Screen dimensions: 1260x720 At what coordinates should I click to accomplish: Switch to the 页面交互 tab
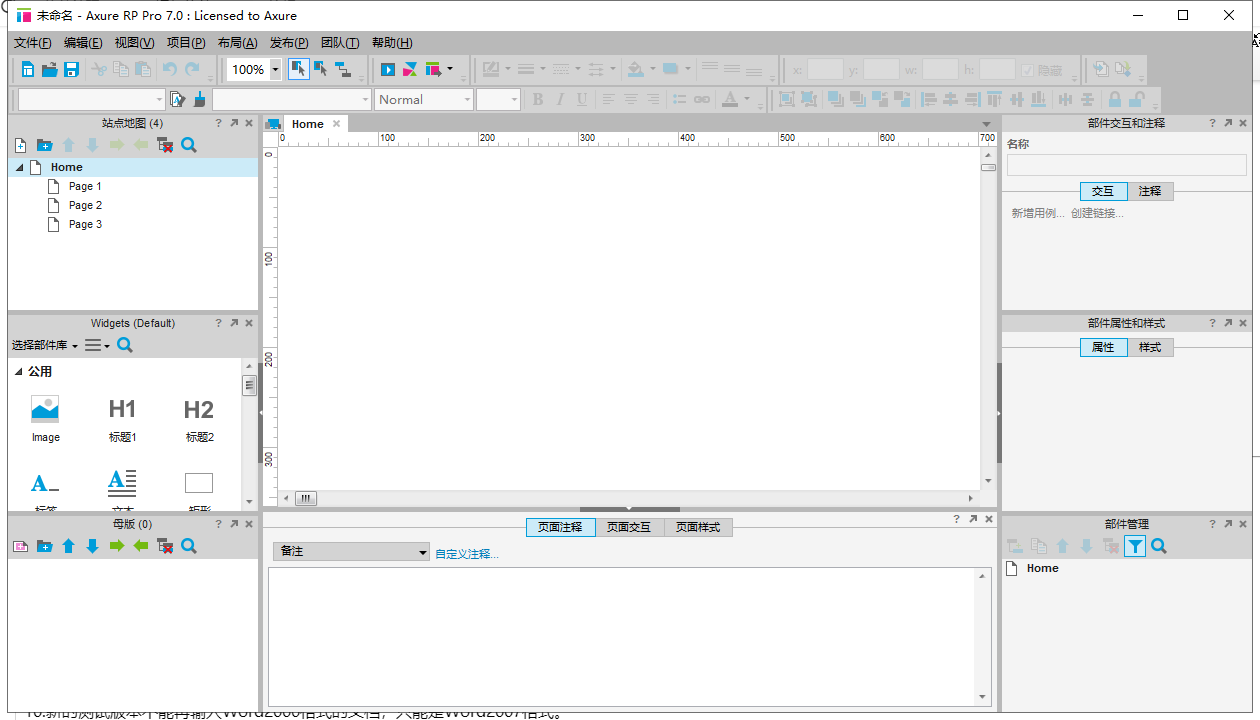(629, 527)
